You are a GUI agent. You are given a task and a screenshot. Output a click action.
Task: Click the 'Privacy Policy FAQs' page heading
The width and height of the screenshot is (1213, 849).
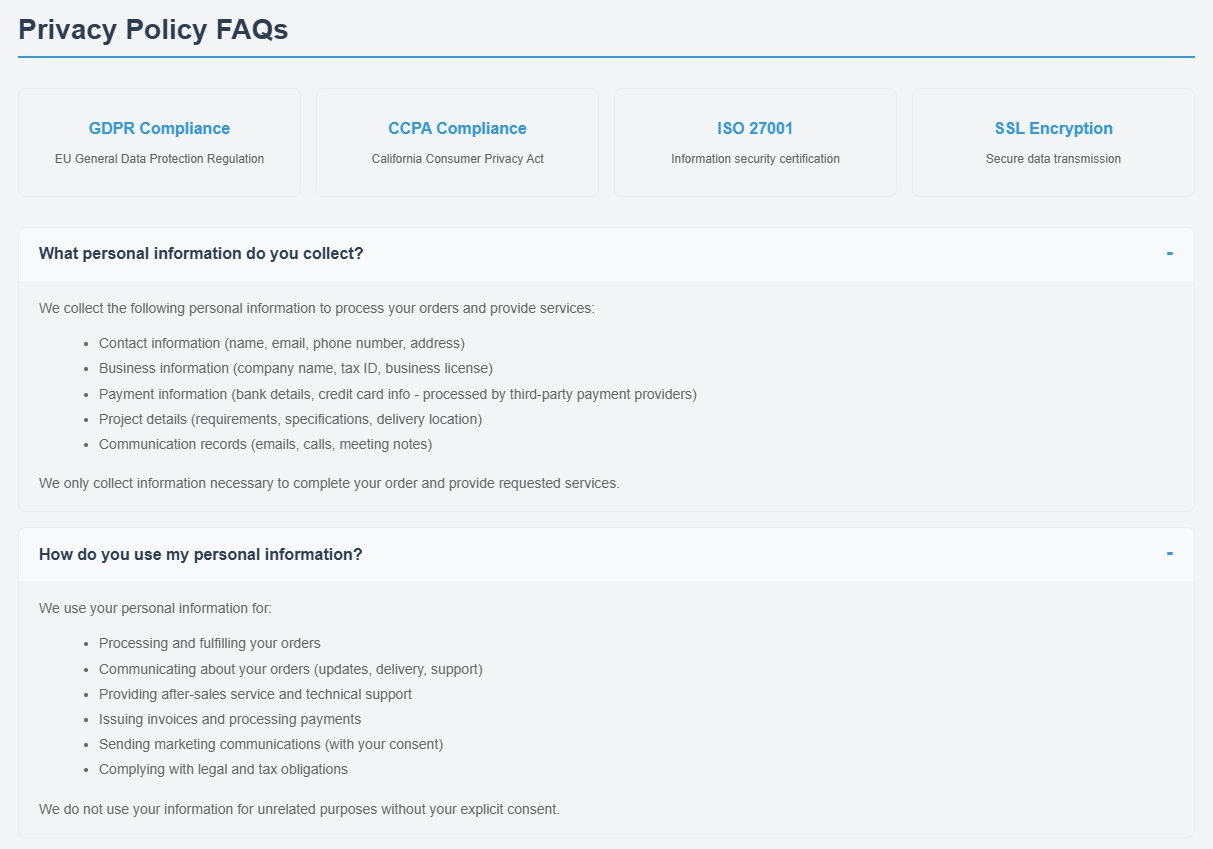[x=153, y=30]
